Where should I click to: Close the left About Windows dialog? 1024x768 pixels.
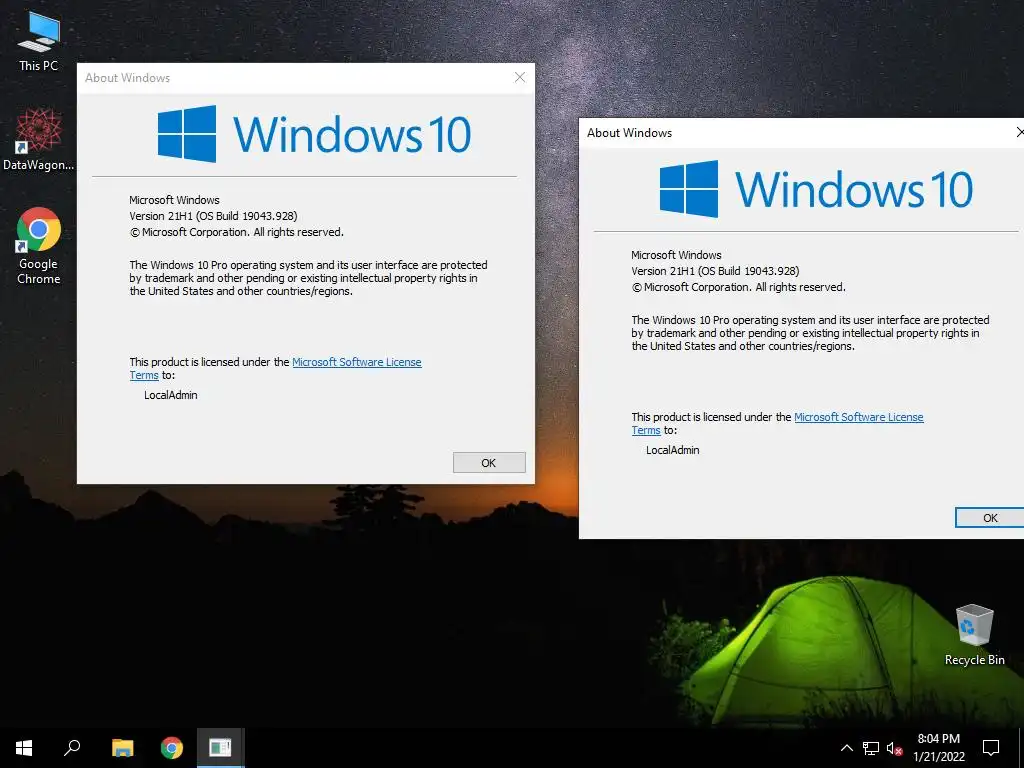click(520, 77)
